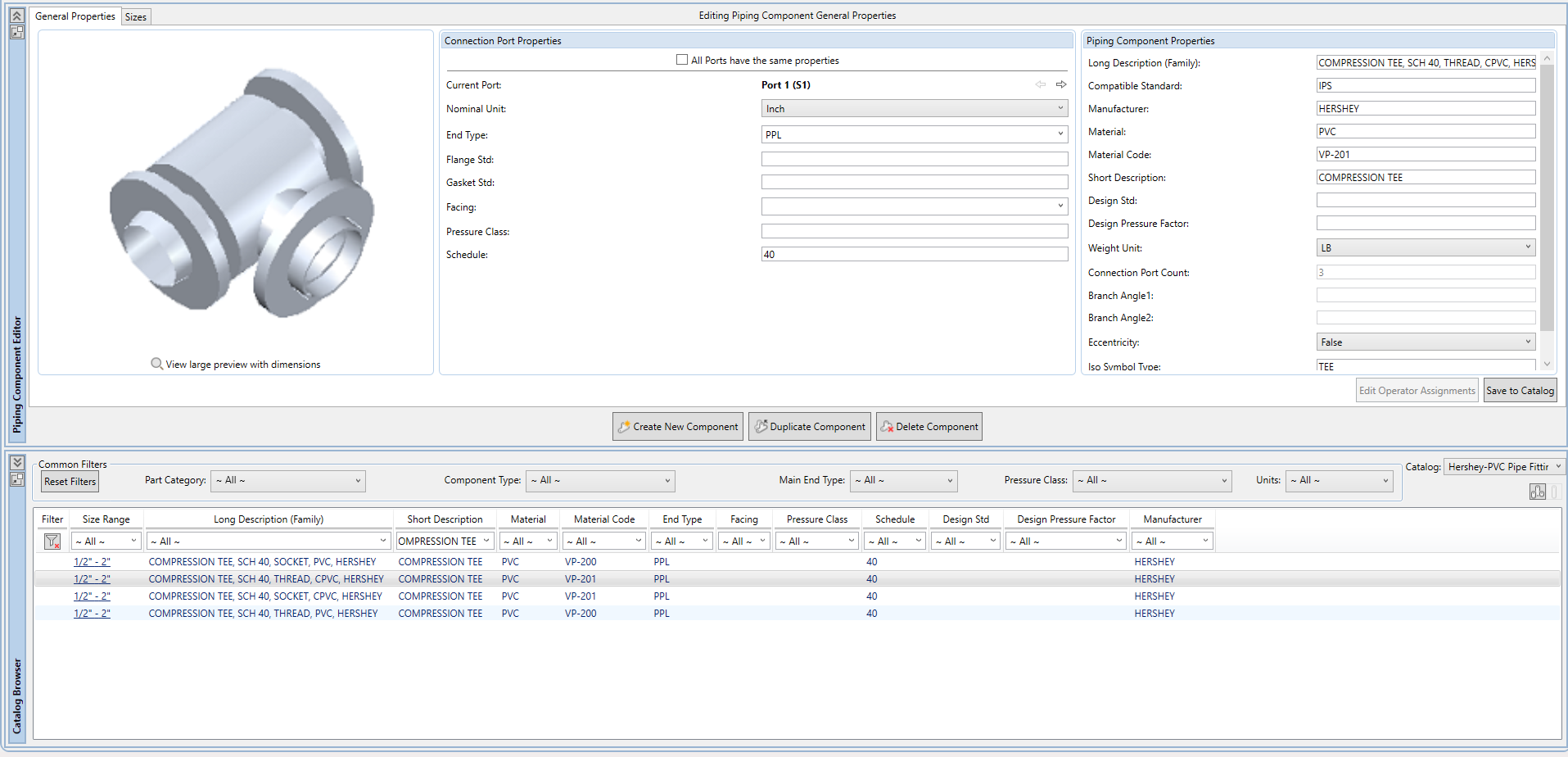
Task: Click the next port arrow icon
Action: [1061, 84]
